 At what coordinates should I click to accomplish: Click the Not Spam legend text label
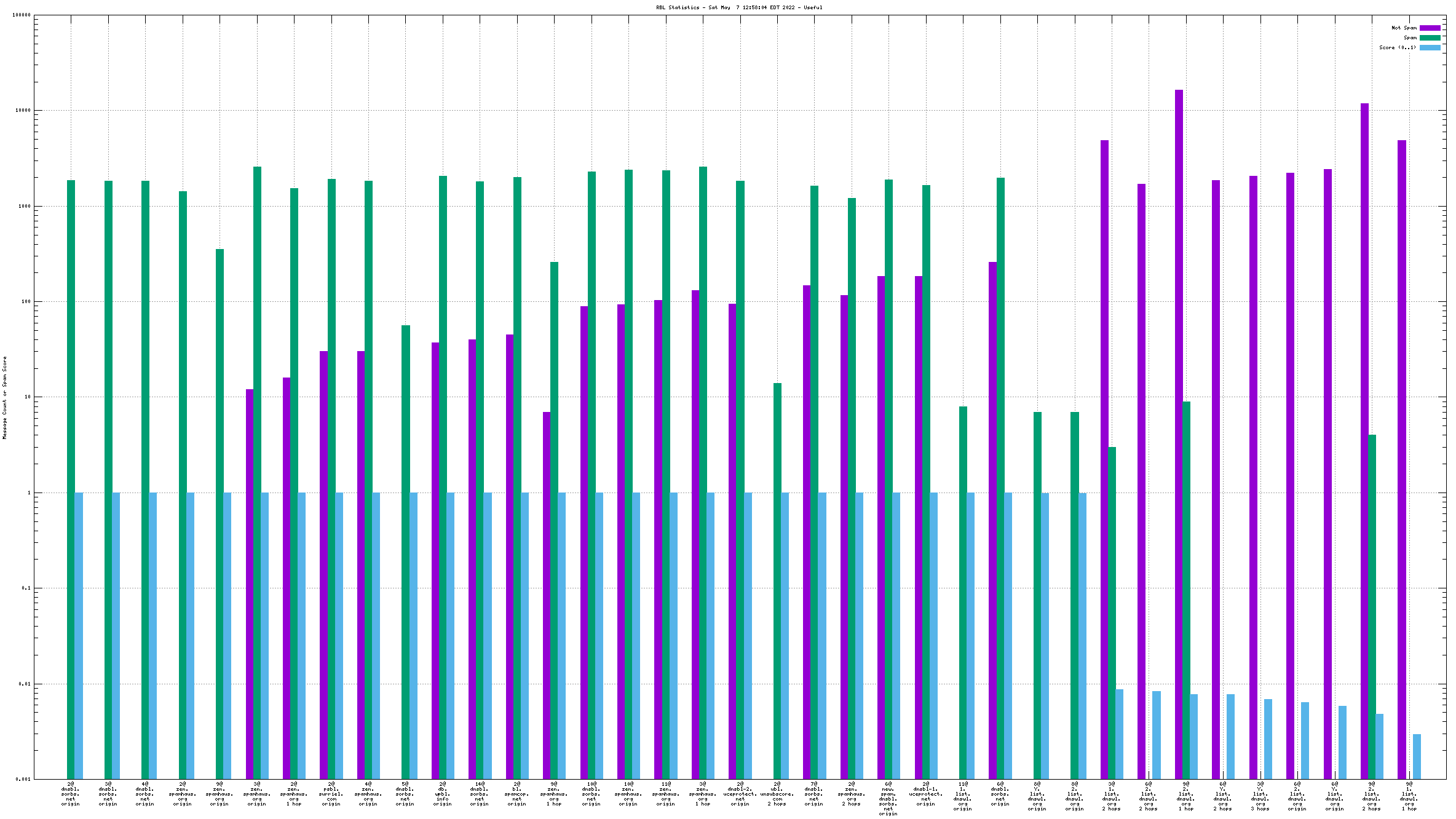tap(1404, 28)
